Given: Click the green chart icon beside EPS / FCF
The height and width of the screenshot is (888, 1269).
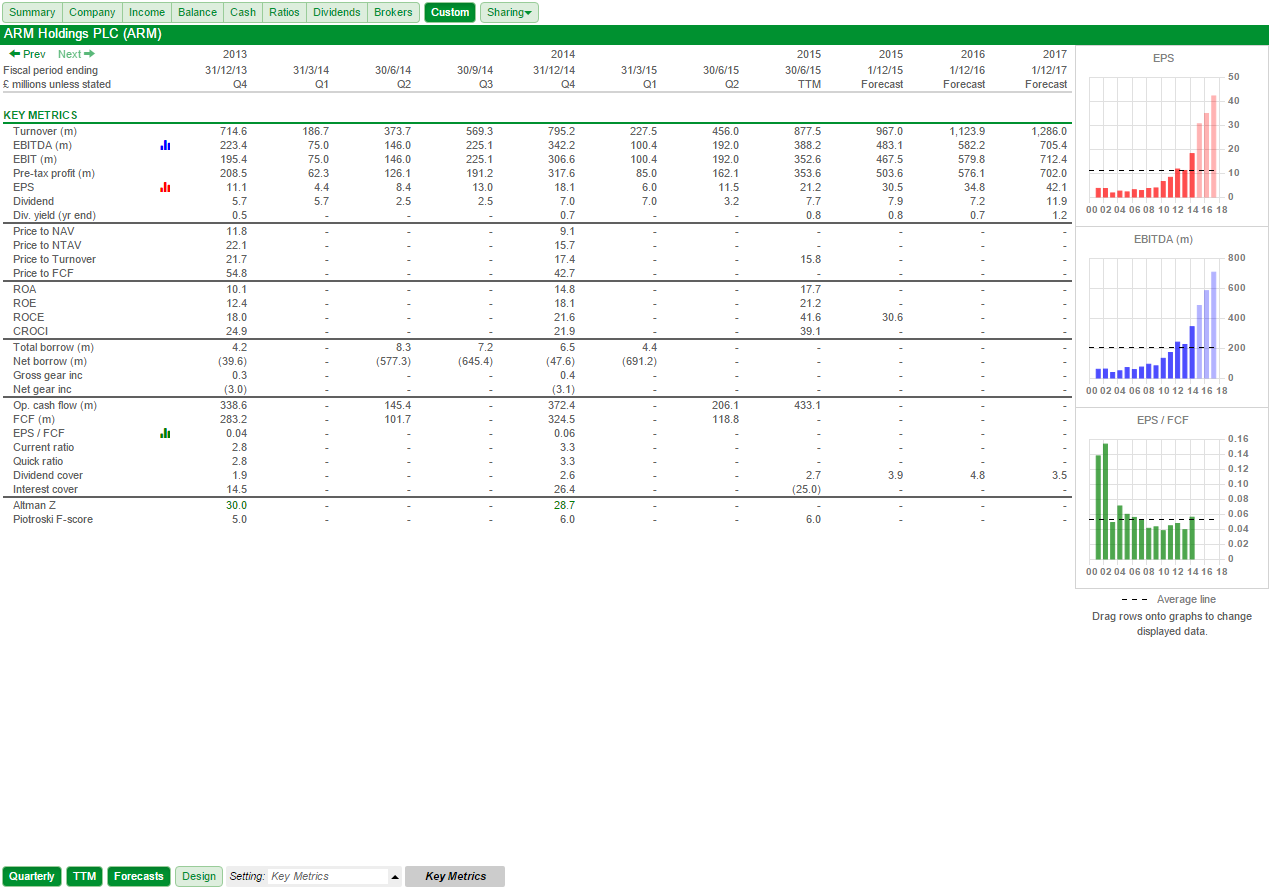Looking at the screenshot, I should pos(165,433).
